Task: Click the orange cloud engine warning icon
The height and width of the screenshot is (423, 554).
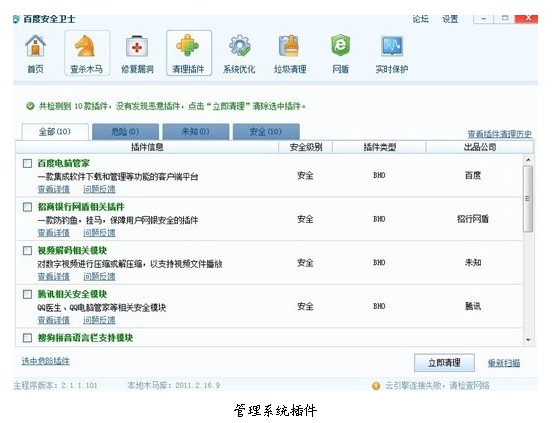Action: [x=376, y=386]
